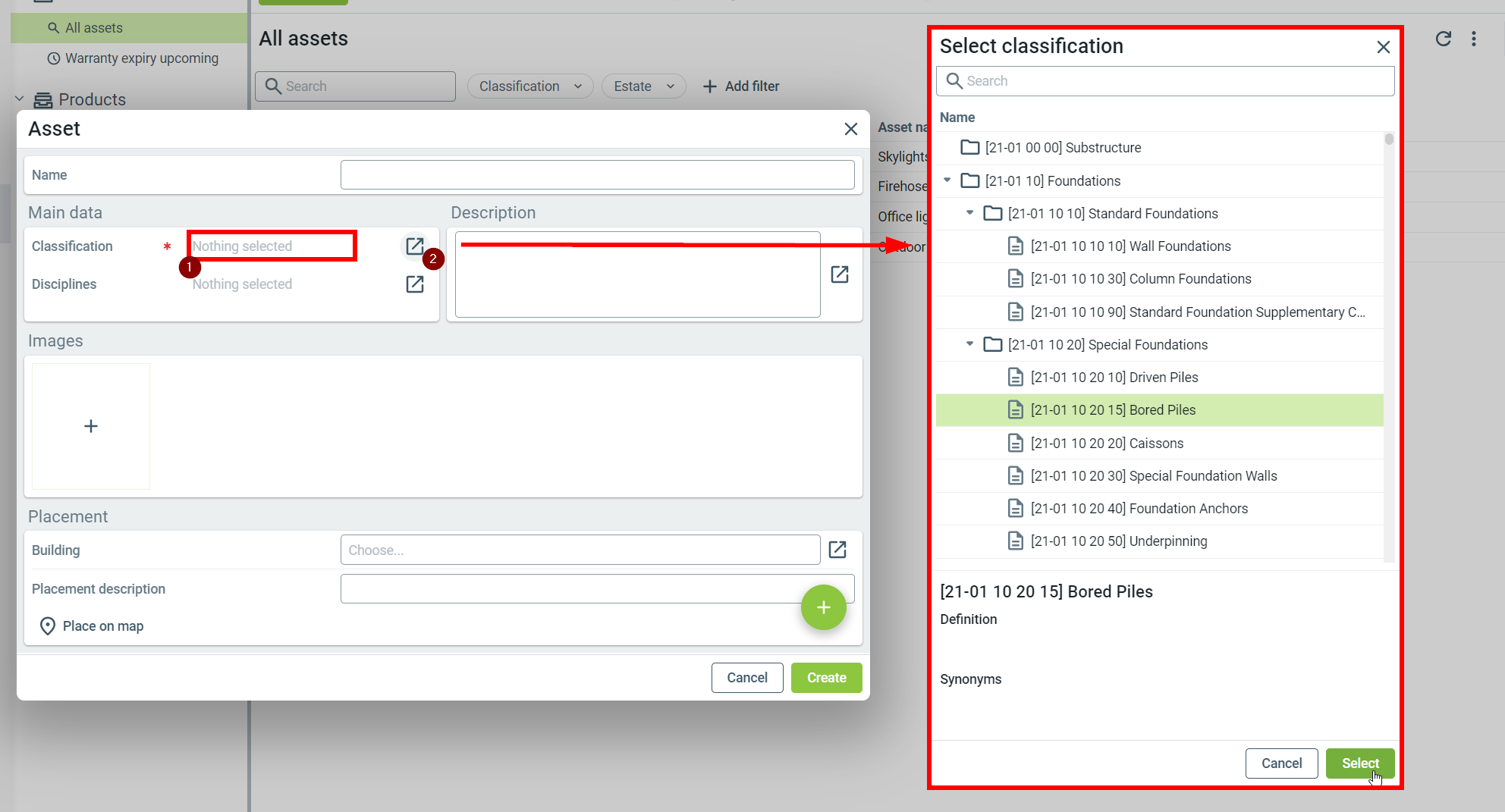Open classification picker icon in Main data
This screenshot has width=1505, height=812.
[414, 246]
